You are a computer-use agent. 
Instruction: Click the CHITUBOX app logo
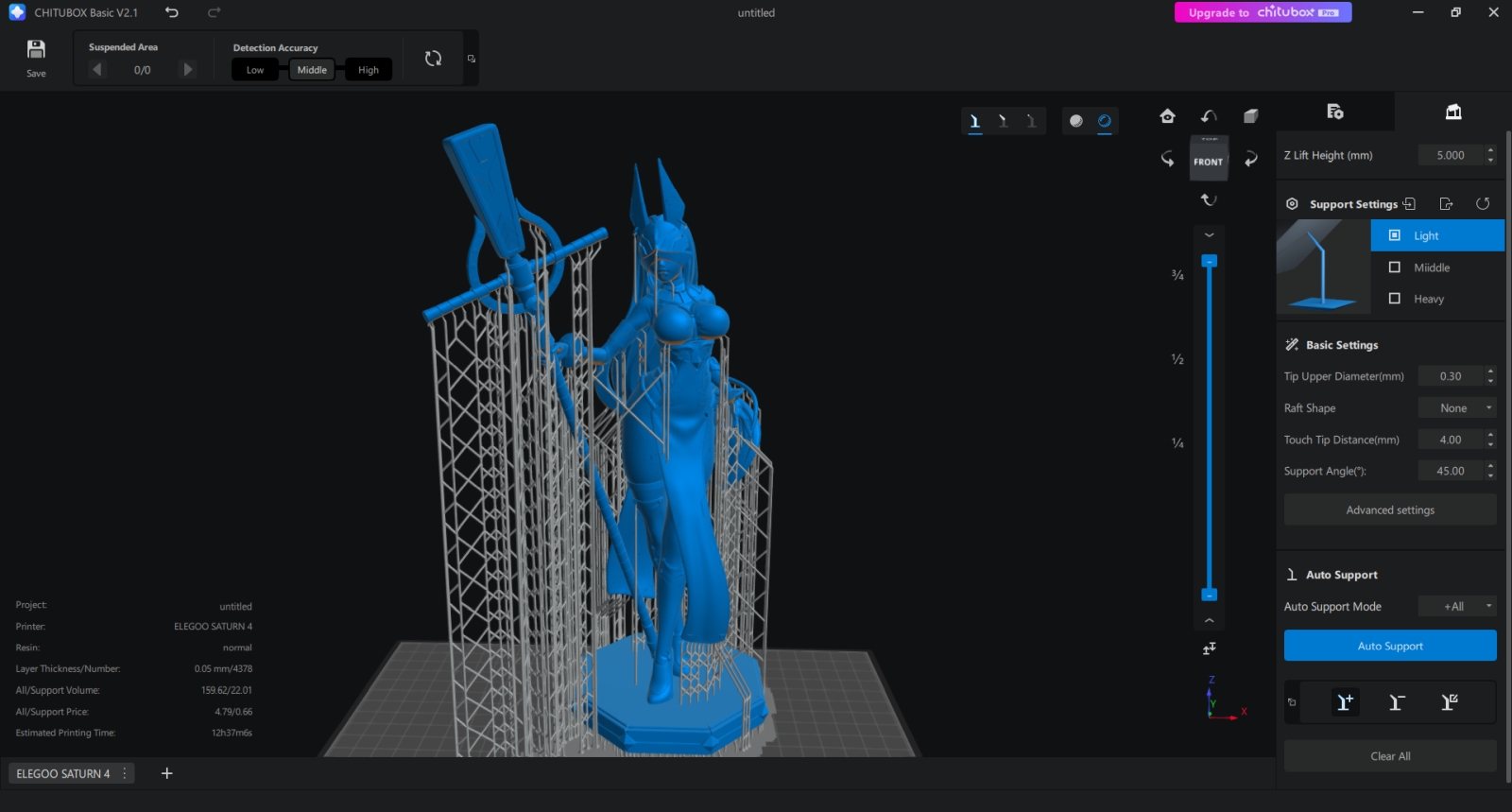coord(17,12)
